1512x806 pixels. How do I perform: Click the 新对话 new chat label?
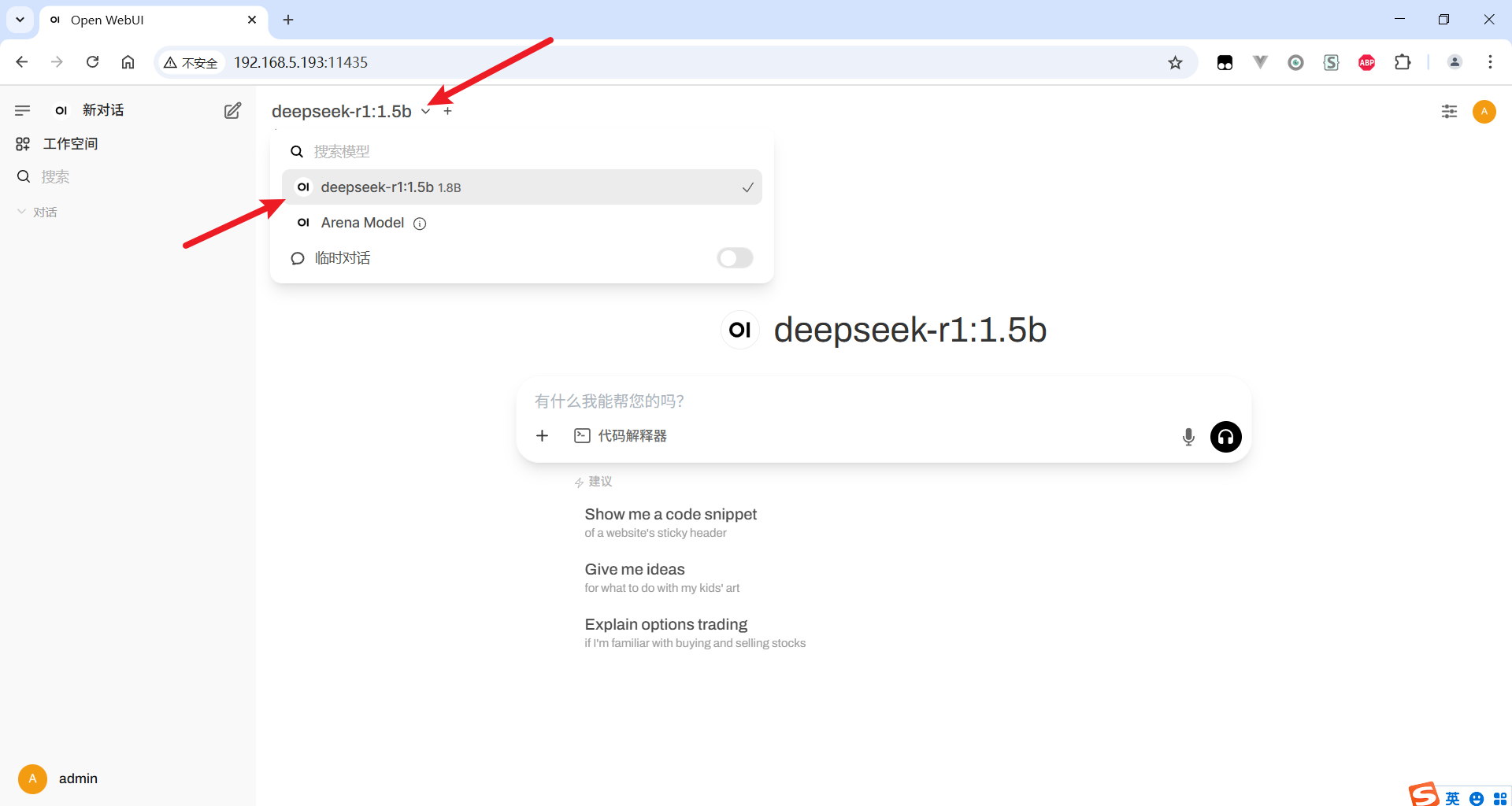103,110
